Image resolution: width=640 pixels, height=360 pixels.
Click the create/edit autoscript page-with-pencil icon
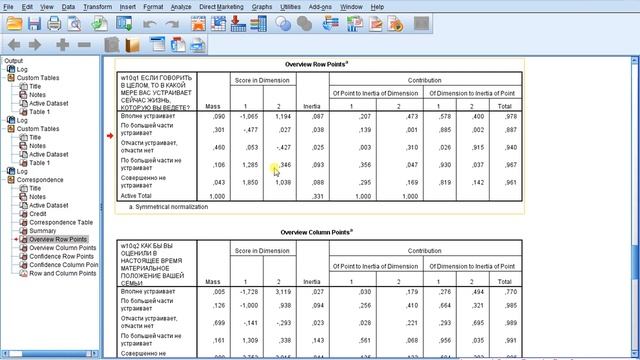(x=376, y=24)
